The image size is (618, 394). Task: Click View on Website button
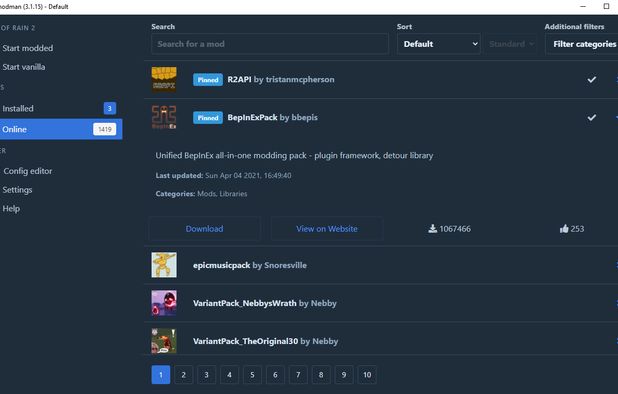[327, 229]
